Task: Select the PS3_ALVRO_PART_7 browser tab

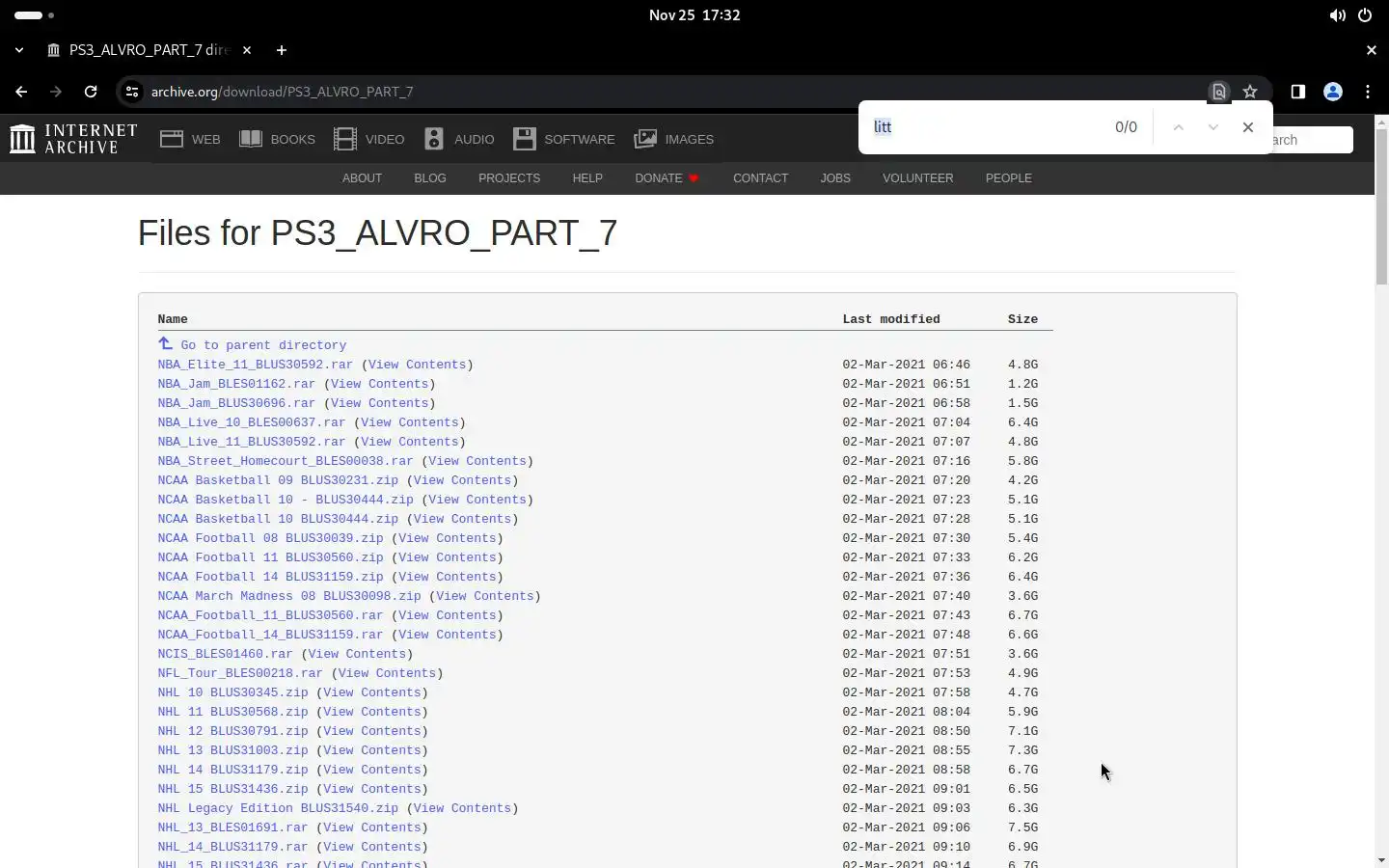Action: click(x=150, y=50)
